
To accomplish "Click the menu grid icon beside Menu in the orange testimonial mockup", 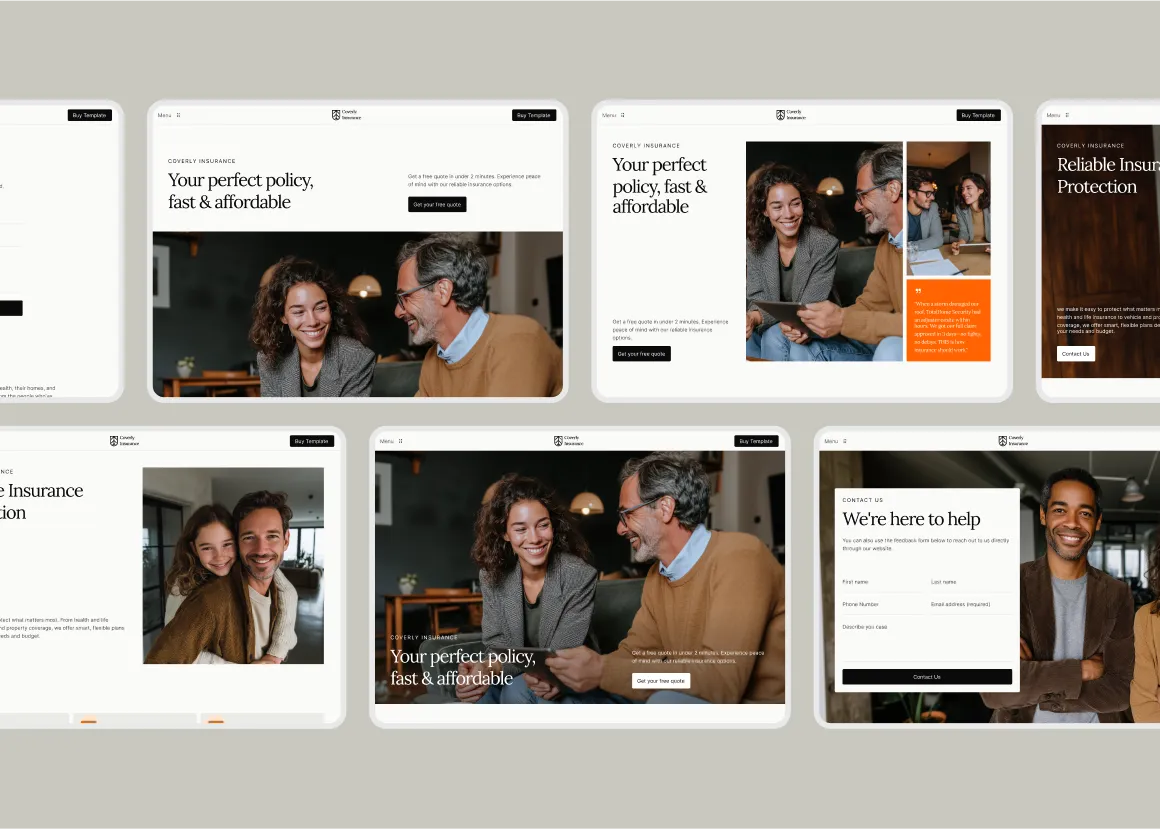I will (623, 115).
